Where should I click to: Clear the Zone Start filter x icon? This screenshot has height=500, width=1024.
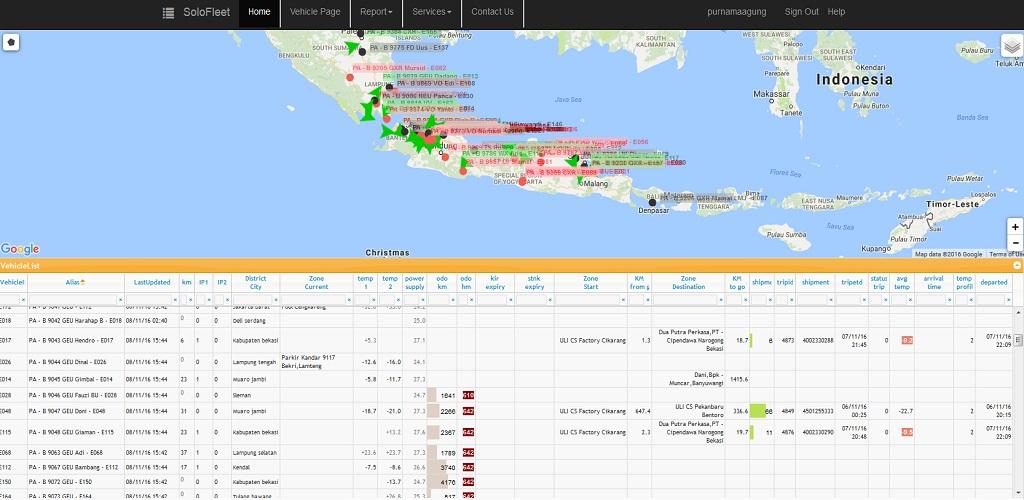tap(622, 300)
